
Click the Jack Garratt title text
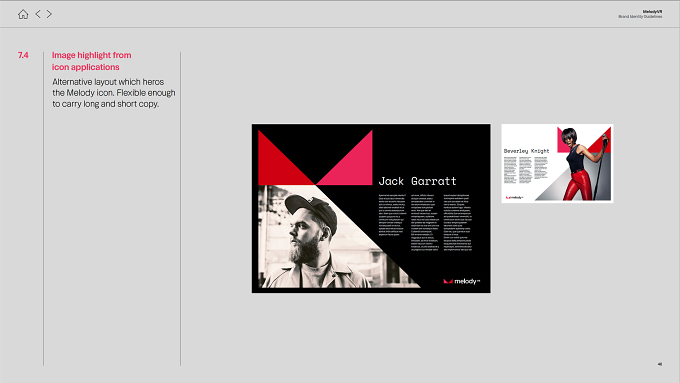[417, 181]
